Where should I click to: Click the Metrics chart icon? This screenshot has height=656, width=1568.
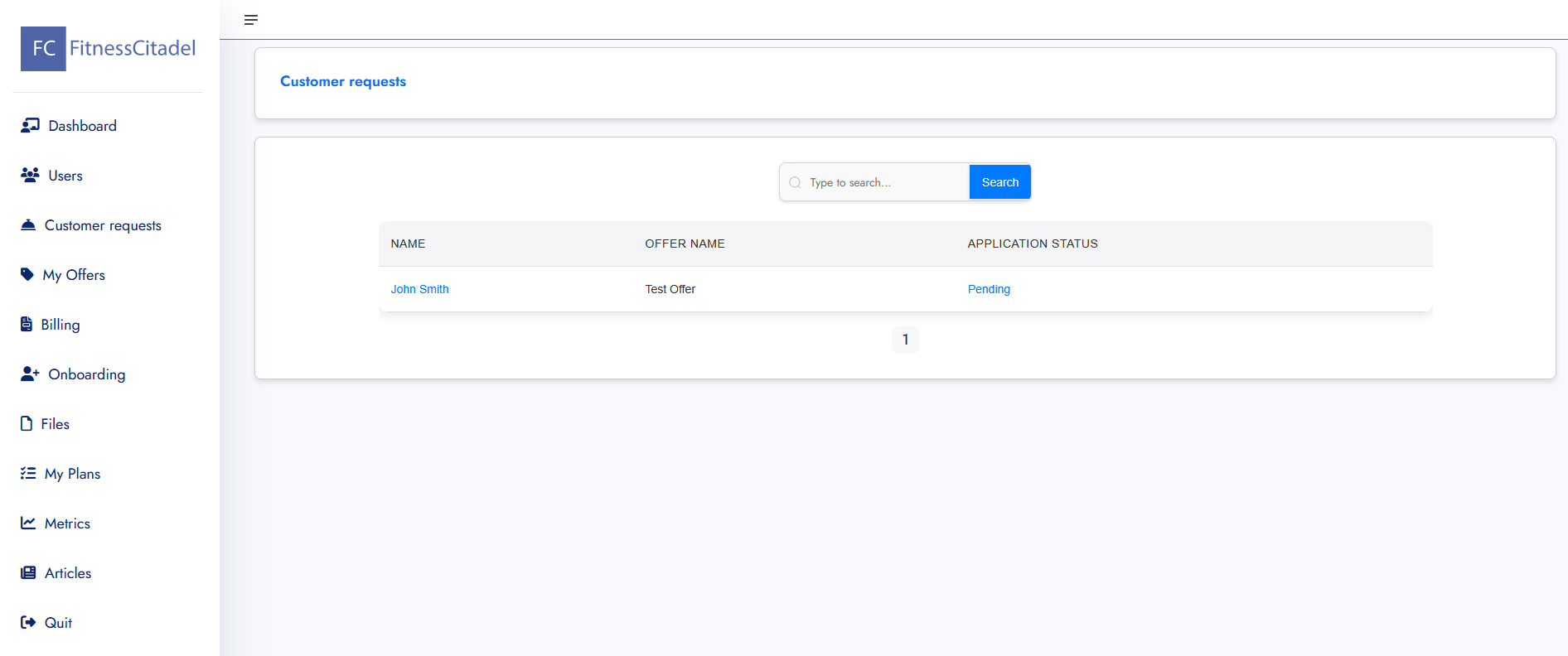coord(28,523)
